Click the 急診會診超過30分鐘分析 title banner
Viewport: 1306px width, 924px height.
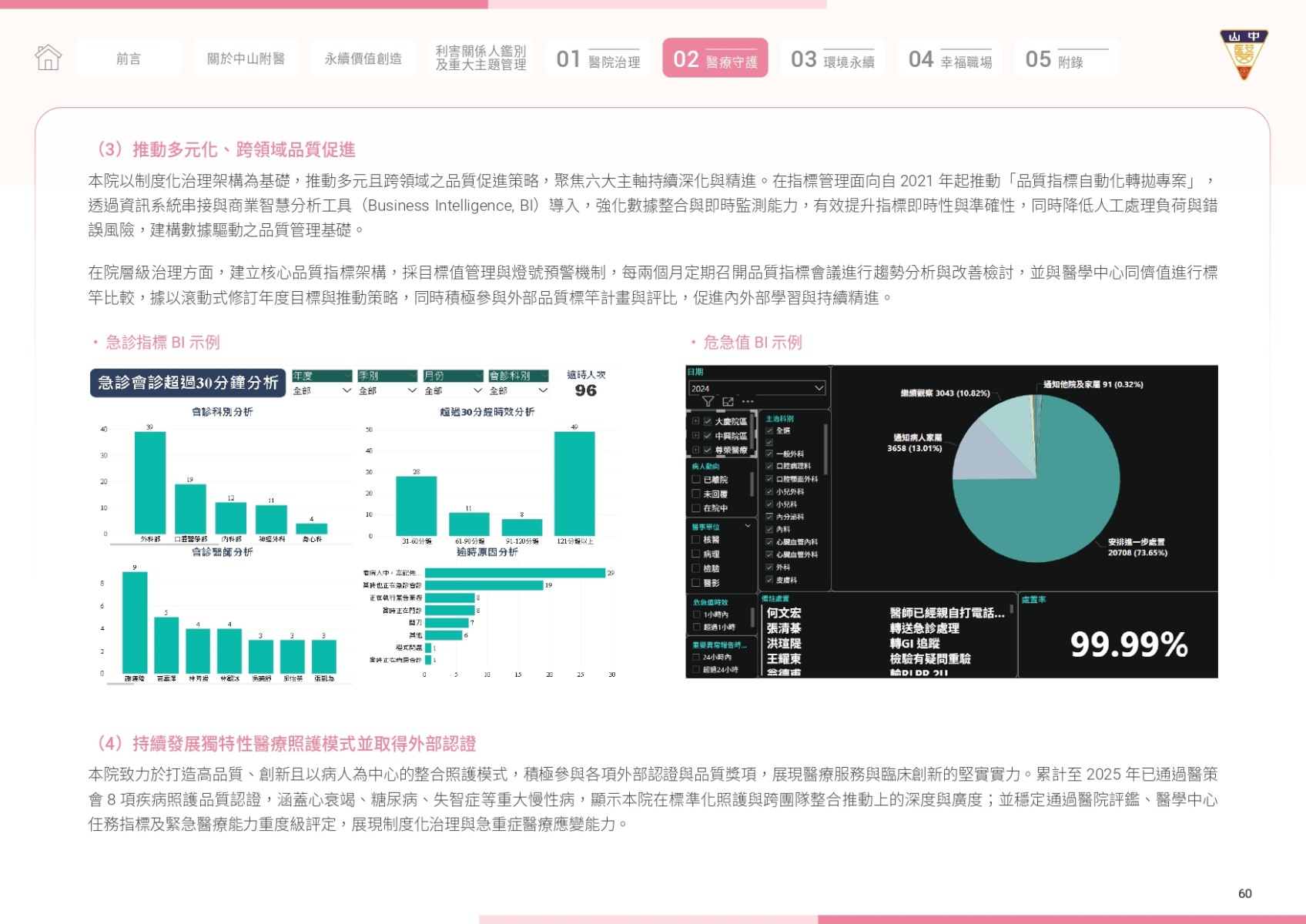click(x=188, y=383)
